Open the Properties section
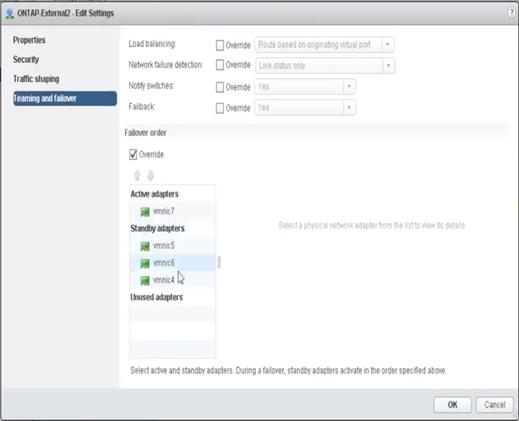Image resolution: width=519 pixels, height=421 pixels. click(x=29, y=40)
